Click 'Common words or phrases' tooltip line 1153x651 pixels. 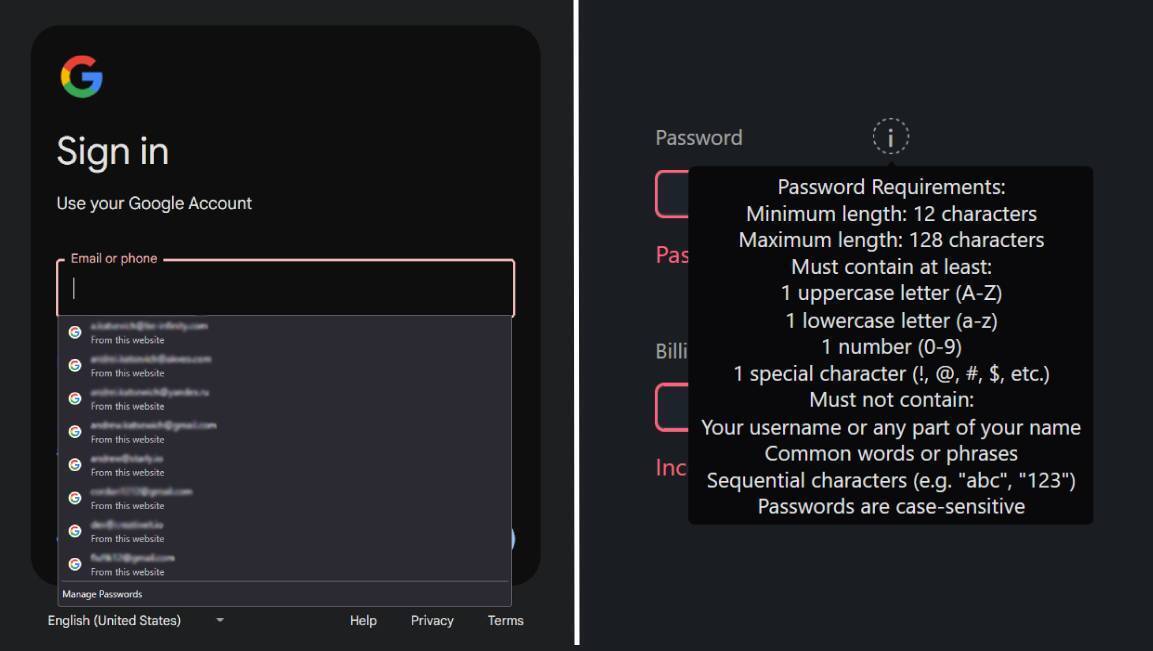(x=891, y=453)
